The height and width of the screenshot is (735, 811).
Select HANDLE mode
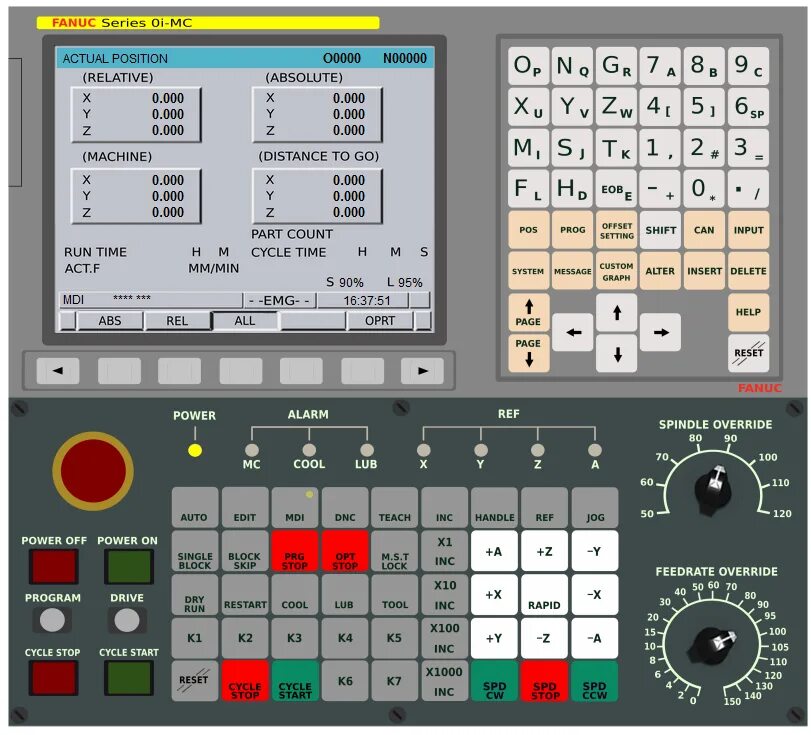pyautogui.click(x=494, y=507)
